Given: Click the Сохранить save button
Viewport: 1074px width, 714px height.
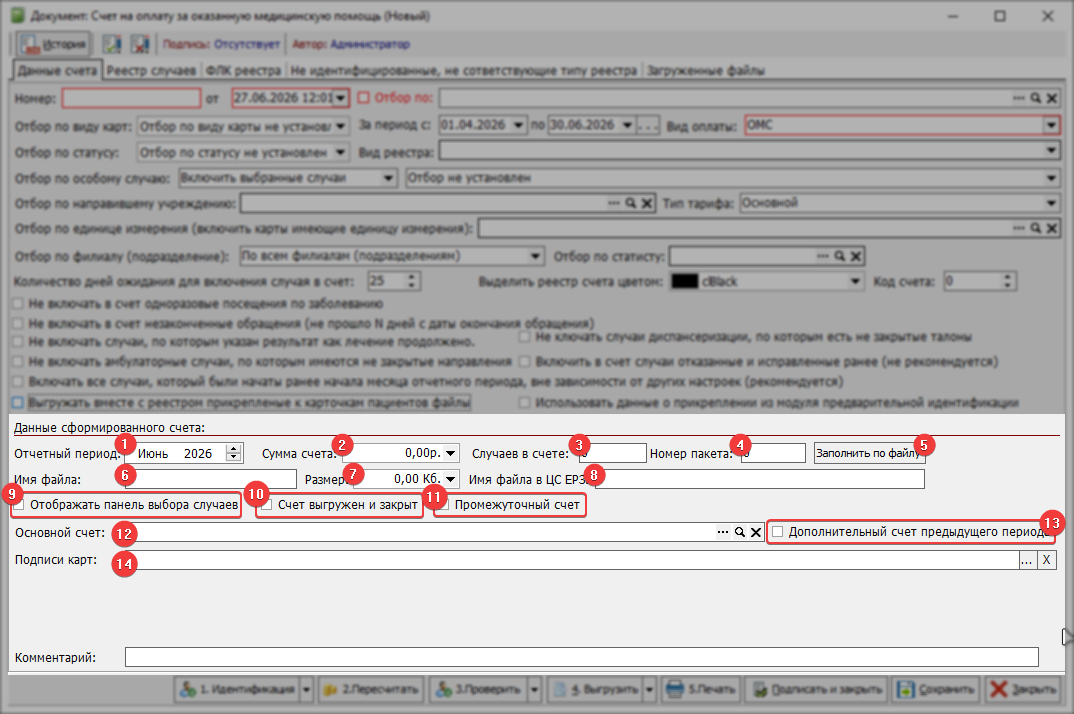Looking at the screenshot, I should [x=936, y=689].
